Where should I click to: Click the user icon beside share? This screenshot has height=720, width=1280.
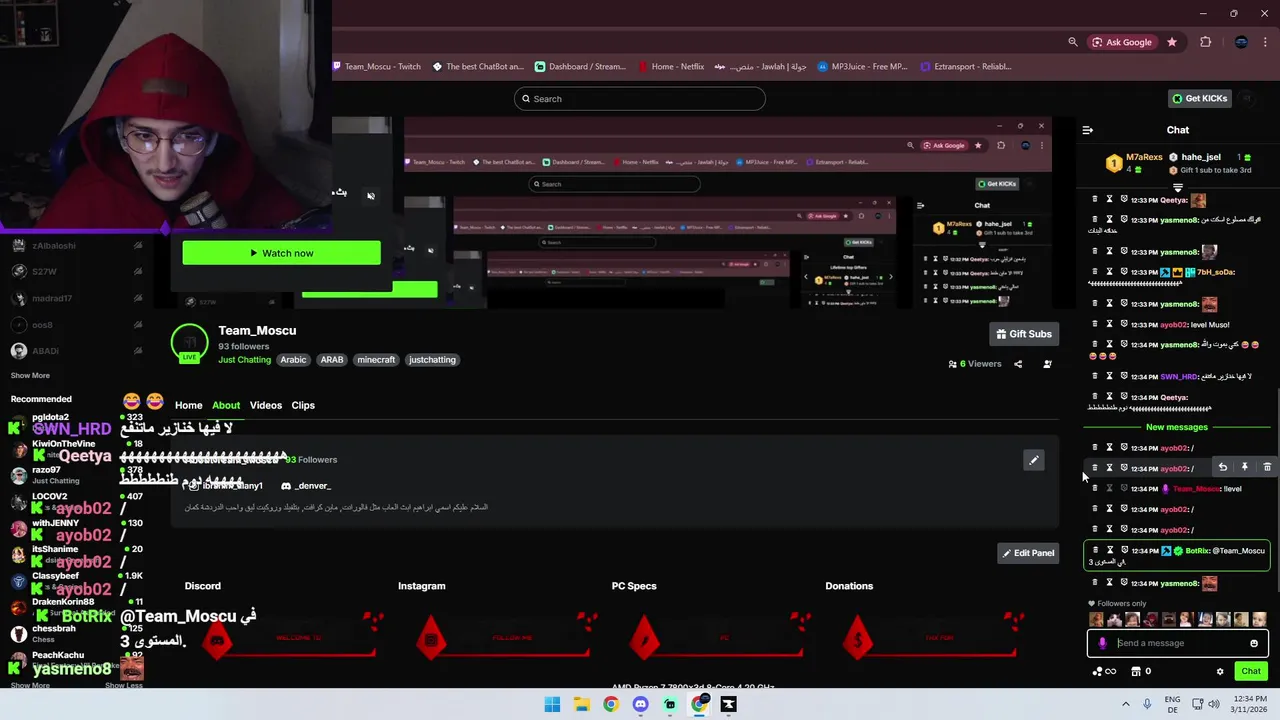click(x=1047, y=364)
